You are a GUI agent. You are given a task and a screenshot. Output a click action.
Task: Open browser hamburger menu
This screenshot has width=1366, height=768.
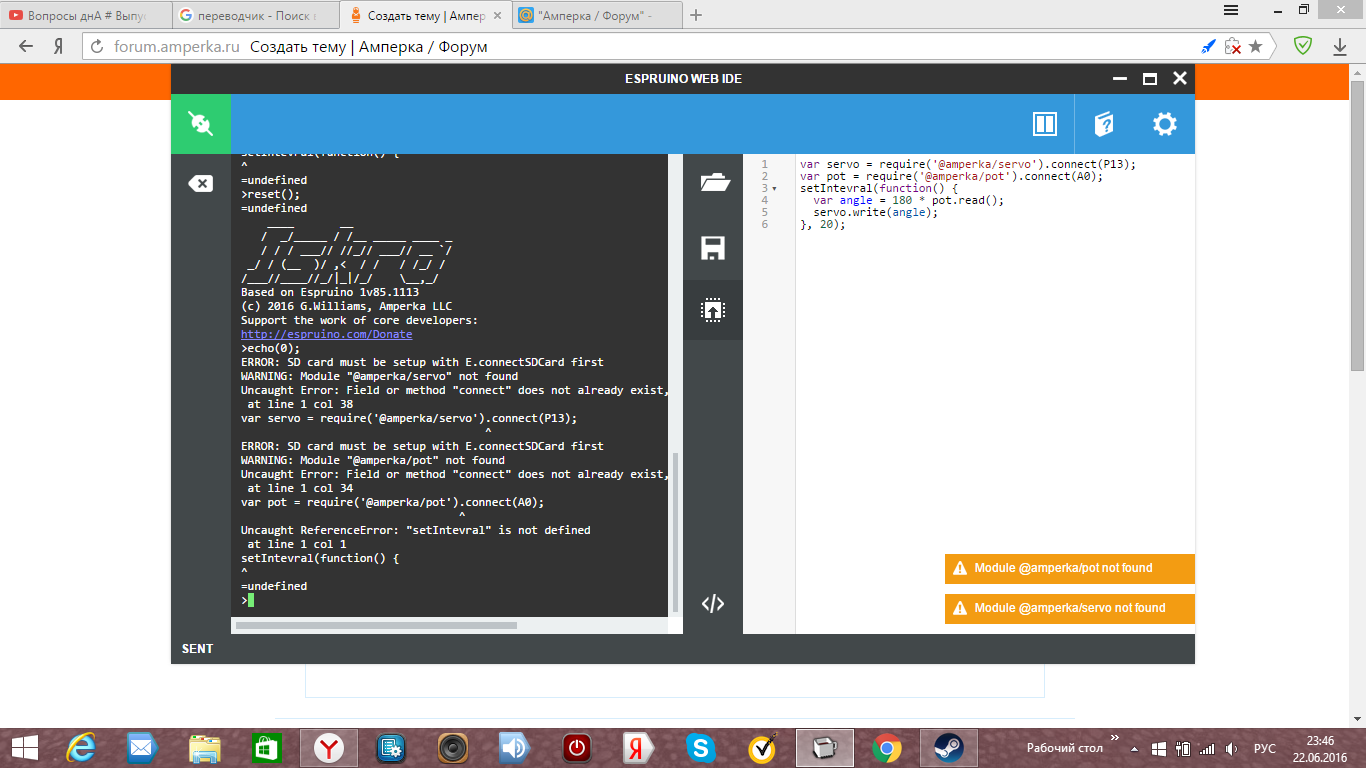(x=1232, y=9)
